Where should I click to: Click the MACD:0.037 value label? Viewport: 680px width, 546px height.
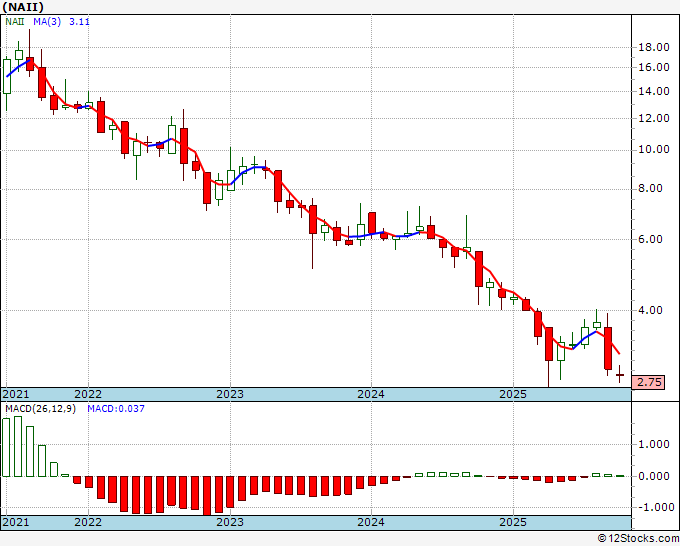116,409
